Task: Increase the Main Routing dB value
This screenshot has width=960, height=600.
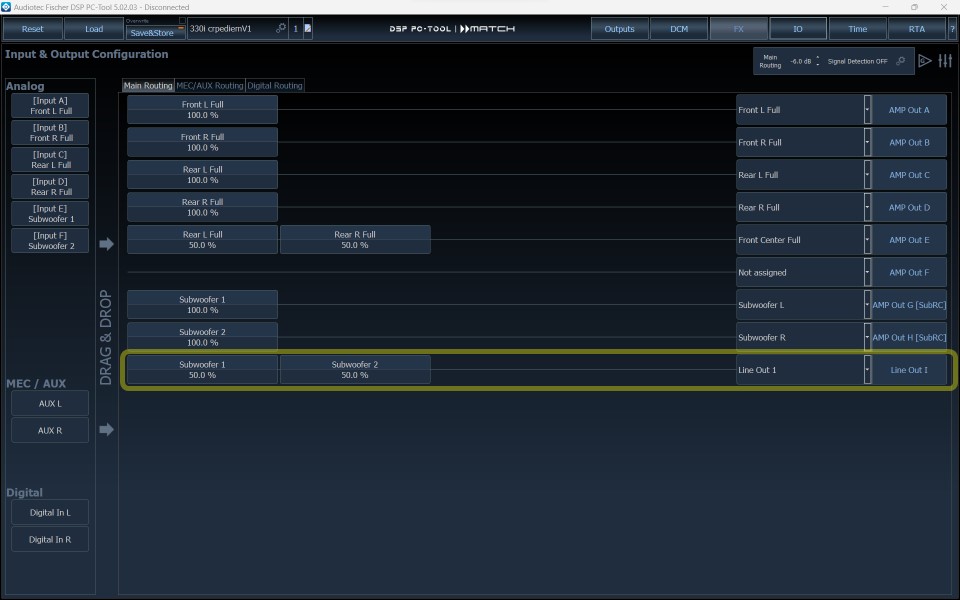Action: (817, 58)
